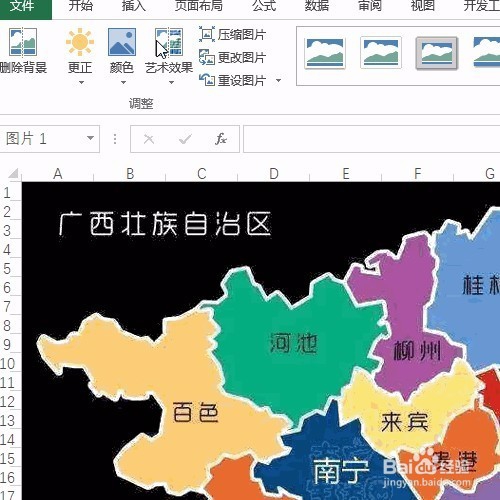
Task: Select column D header
Action: (274, 174)
